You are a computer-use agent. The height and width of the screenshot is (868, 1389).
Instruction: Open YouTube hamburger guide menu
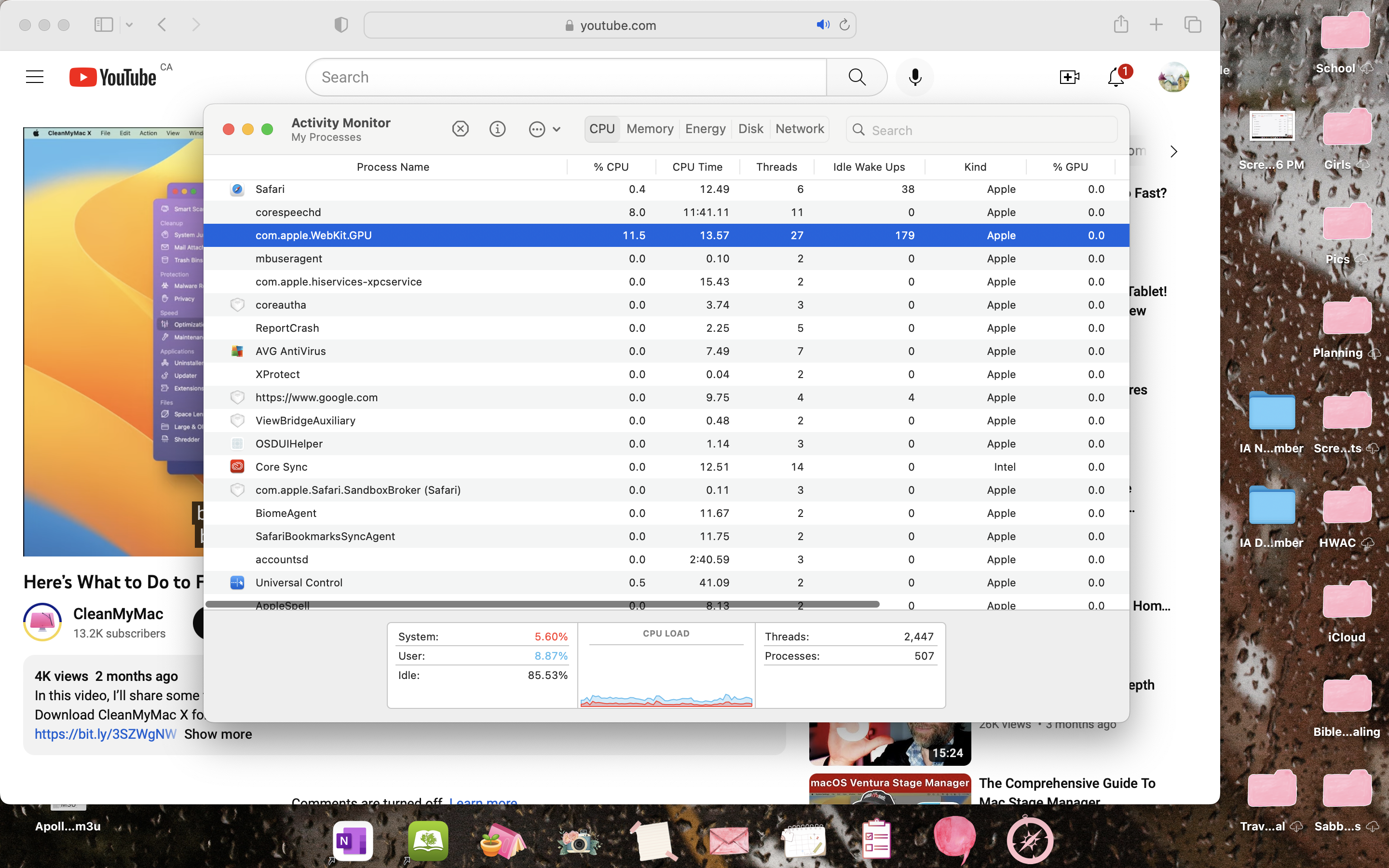(34, 77)
